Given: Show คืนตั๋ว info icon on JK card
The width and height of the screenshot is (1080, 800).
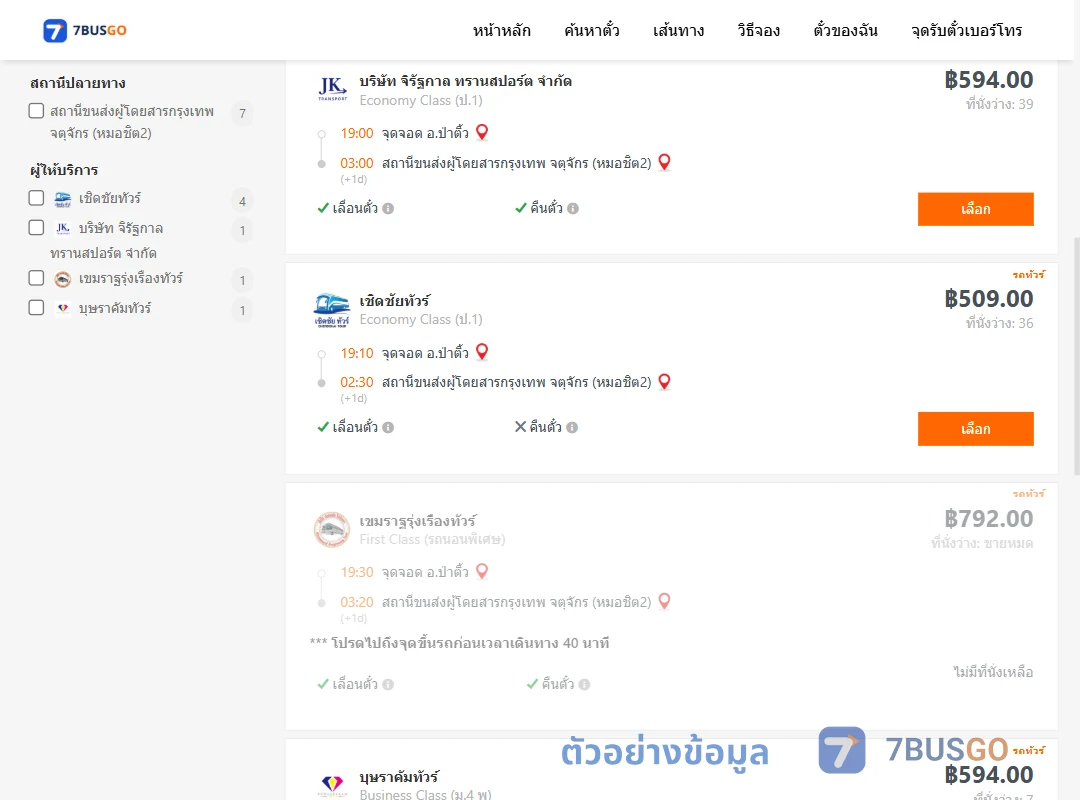Looking at the screenshot, I should 573,208.
